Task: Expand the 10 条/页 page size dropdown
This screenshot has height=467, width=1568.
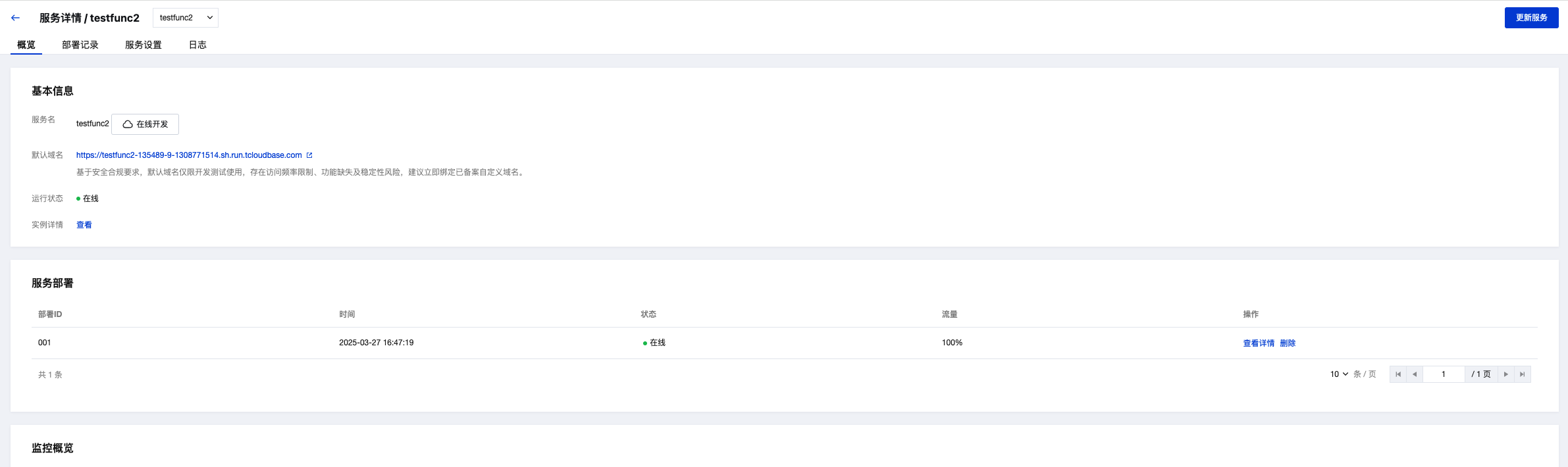Action: click(x=1339, y=374)
